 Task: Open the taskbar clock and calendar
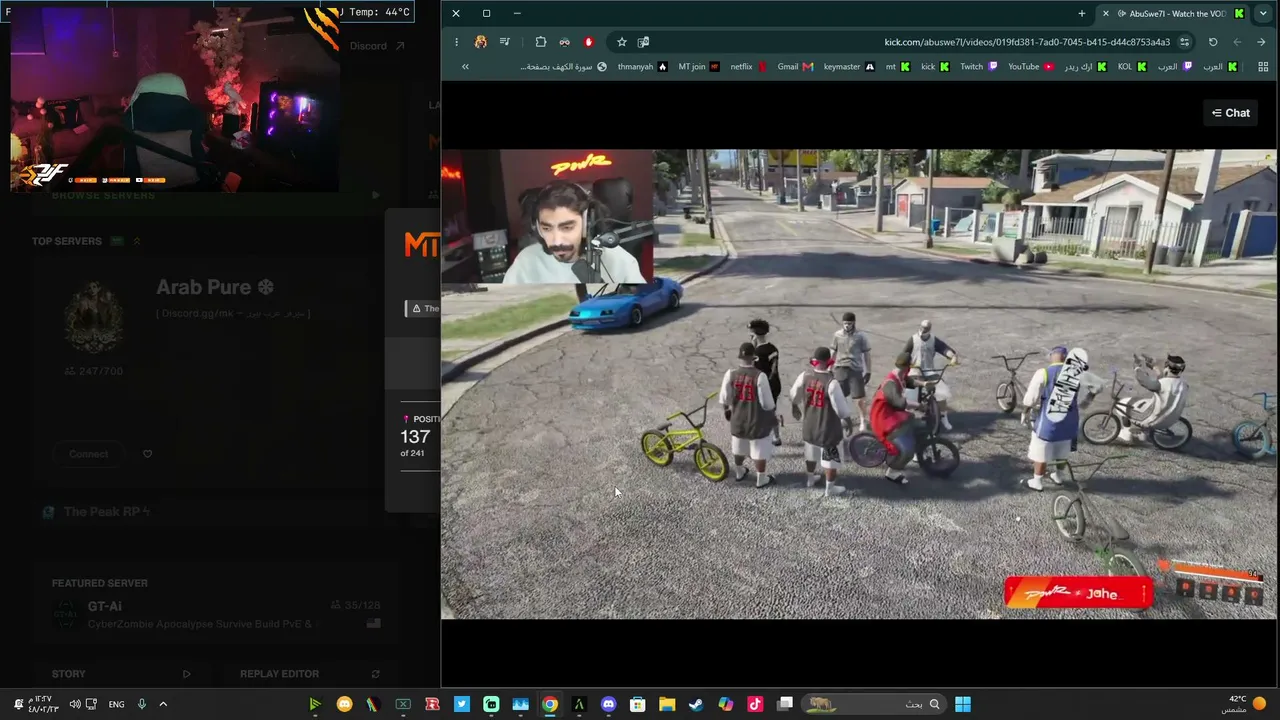pos(44,704)
